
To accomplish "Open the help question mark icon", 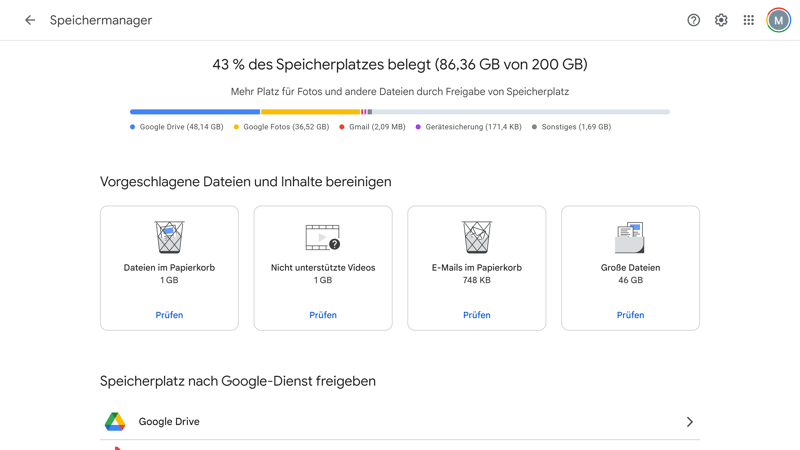I will (693, 20).
